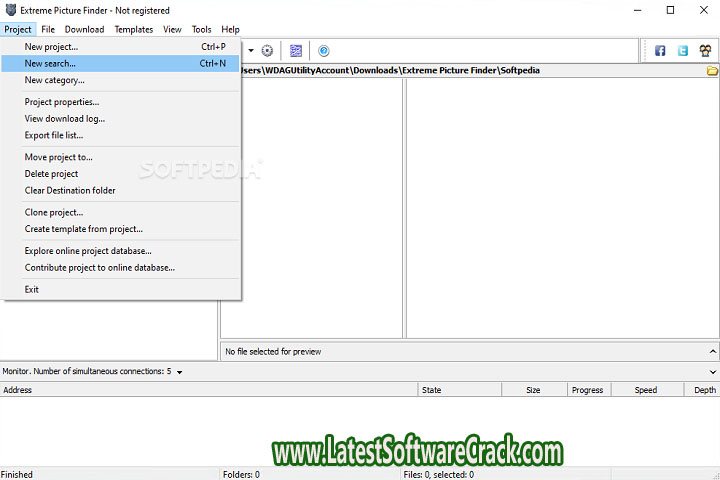This screenshot has width=720, height=480.
Task: Open the blue help question mark icon
Action: [324, 51]
